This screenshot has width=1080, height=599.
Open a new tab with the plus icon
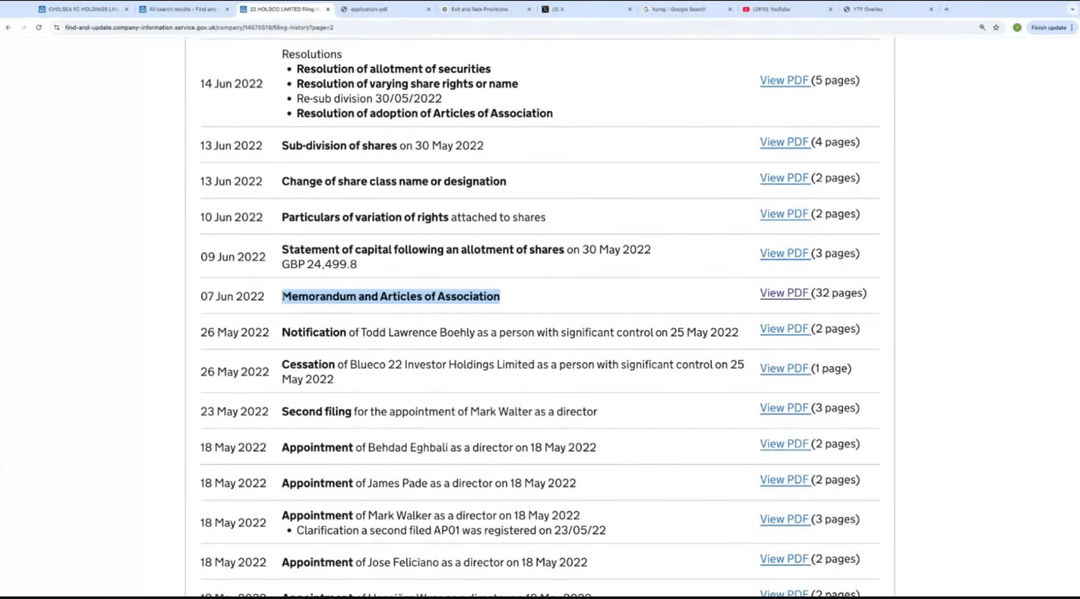coord(946,9)
